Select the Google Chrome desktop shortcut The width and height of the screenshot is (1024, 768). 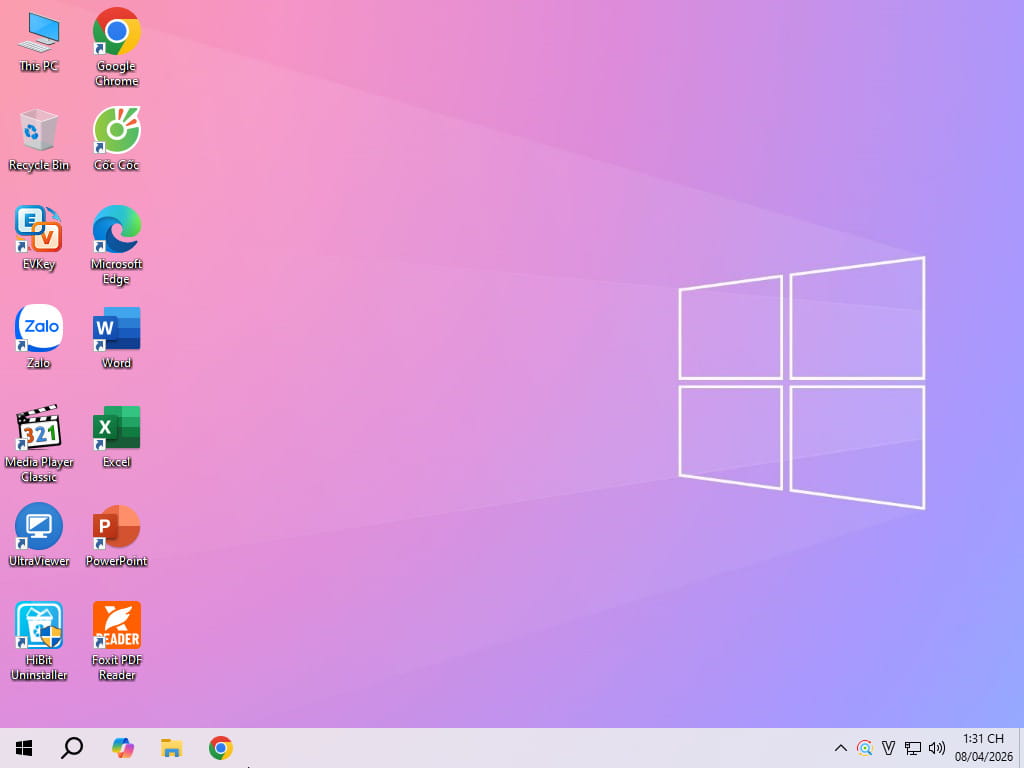pyautogui.click(x=116, y=47)
